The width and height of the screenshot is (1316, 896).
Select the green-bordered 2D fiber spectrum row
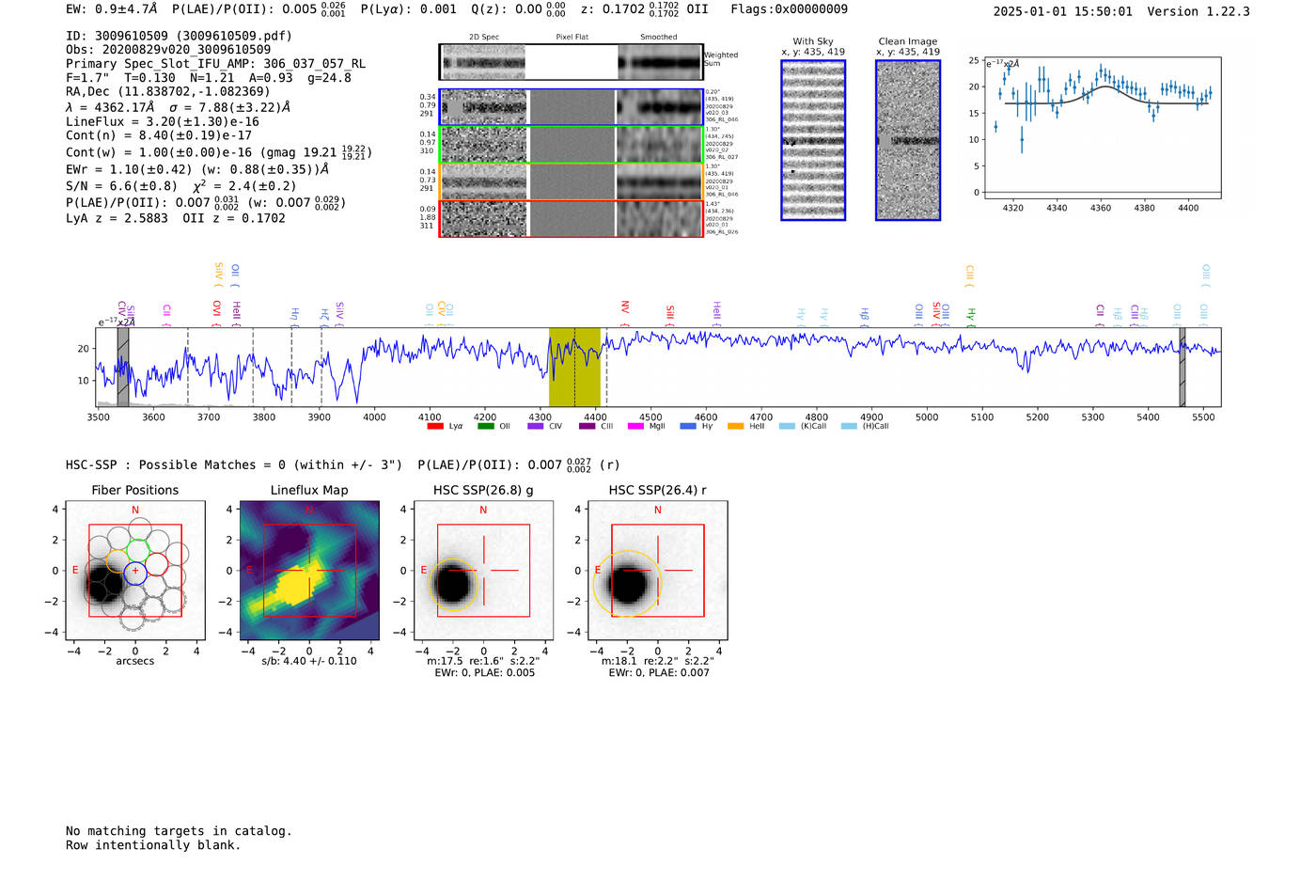[571, 145]
